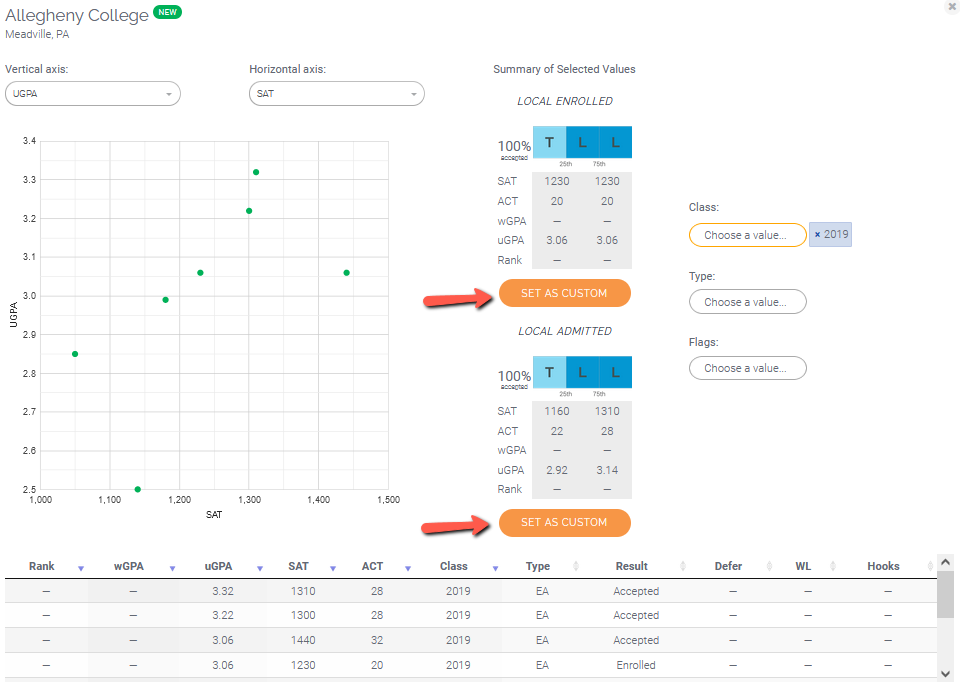Click the ACT column sort arrow
960x688 pixels.
coord(408,568)
